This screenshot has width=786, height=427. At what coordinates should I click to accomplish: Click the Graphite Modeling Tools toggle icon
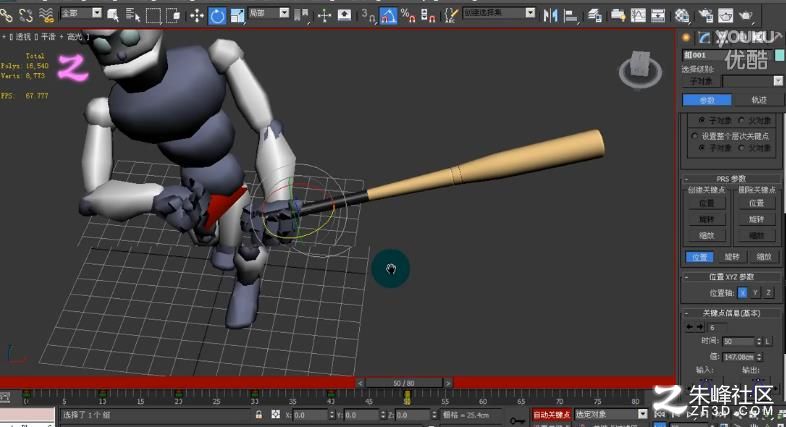pyautogui.click(x=618, y=16)
